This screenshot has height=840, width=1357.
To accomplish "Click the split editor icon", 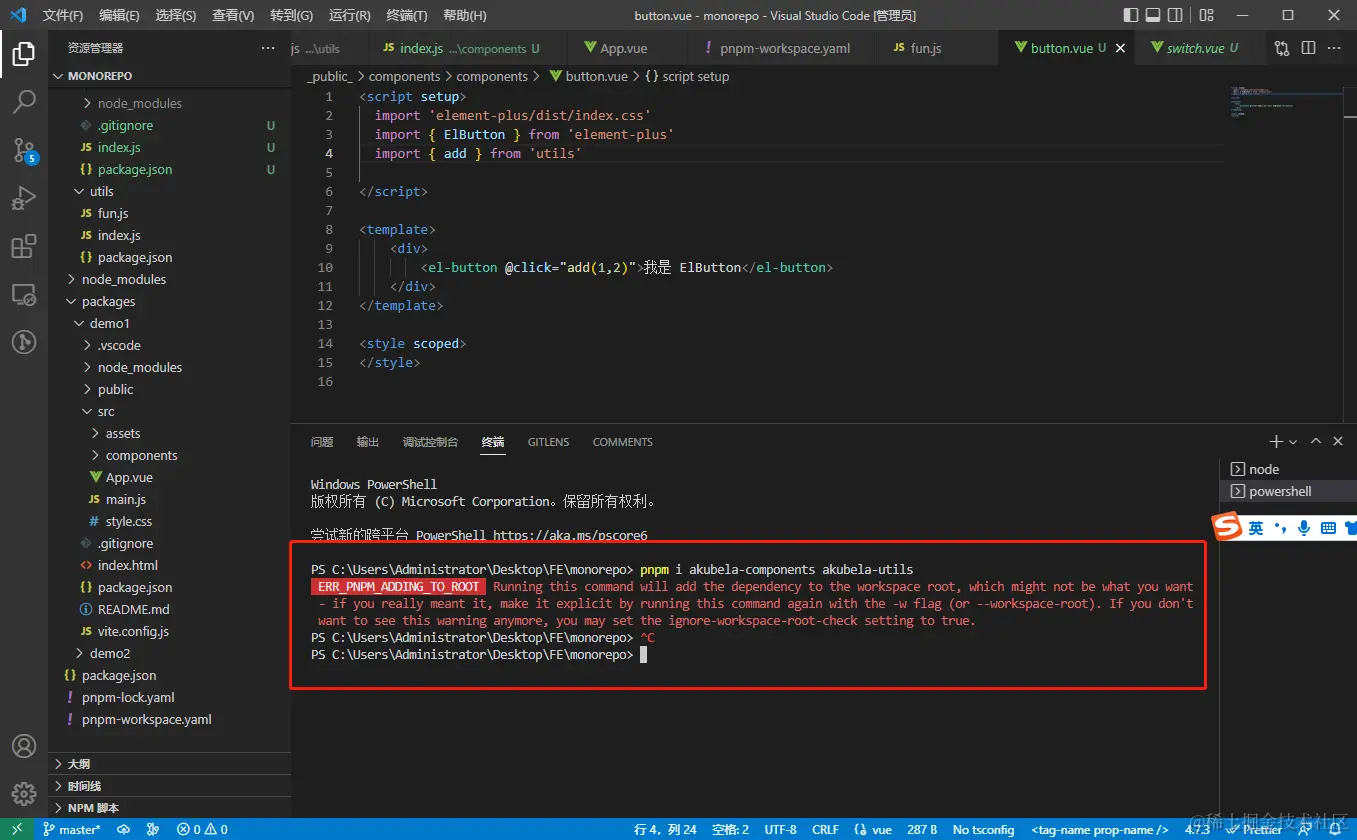I will click(1308, 48).
